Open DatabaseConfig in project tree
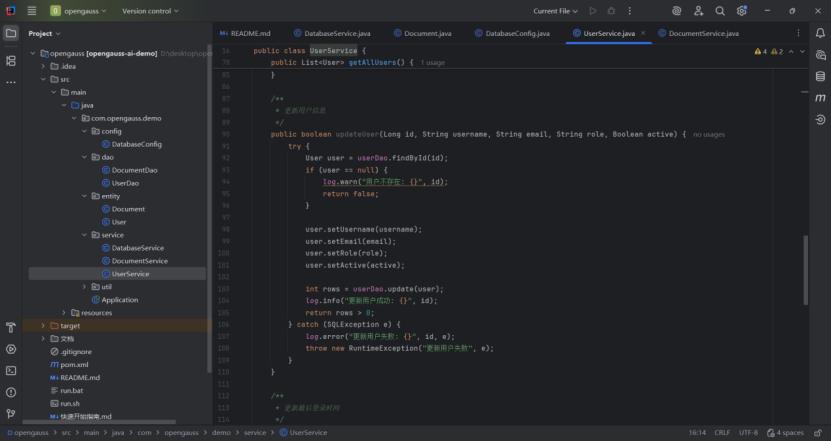Image resolution: width=831 pixels, height=442 pixels. click(x=131, y=144)
